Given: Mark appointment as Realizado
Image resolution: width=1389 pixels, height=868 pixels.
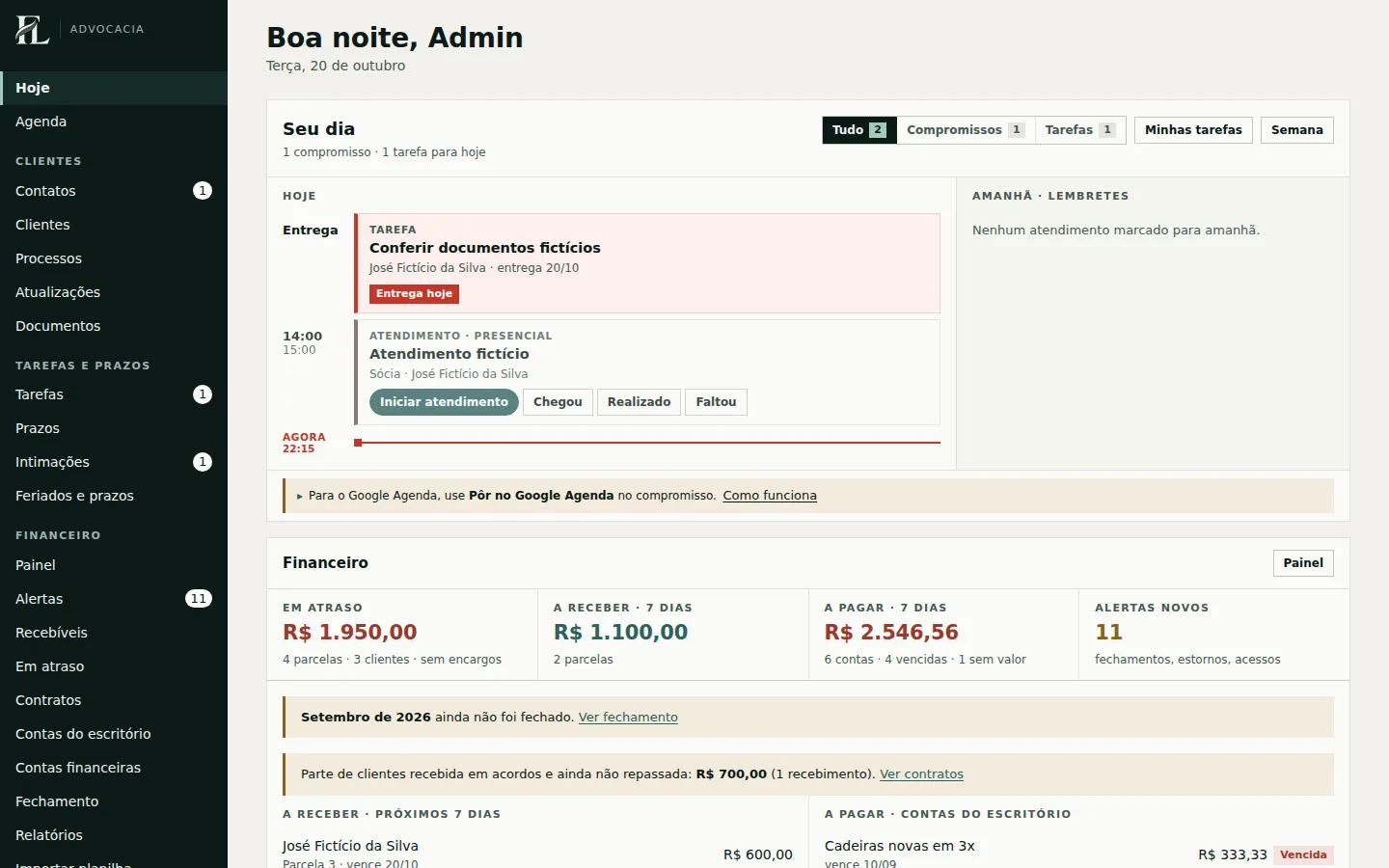Looking at the screenshot, I should 639,402.
